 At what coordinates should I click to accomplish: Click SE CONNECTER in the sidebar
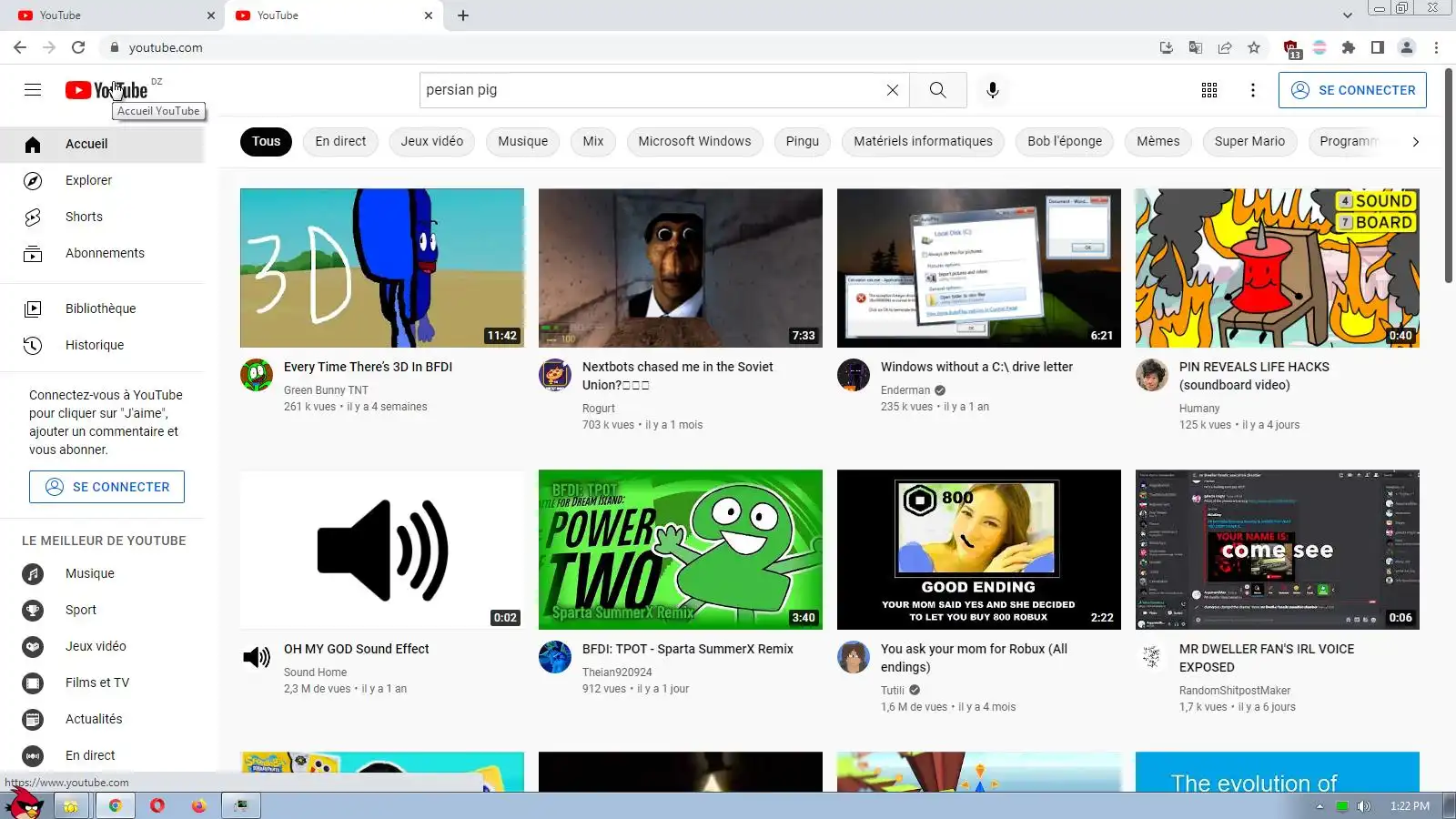pyautogui.click(x=106, y=487)
